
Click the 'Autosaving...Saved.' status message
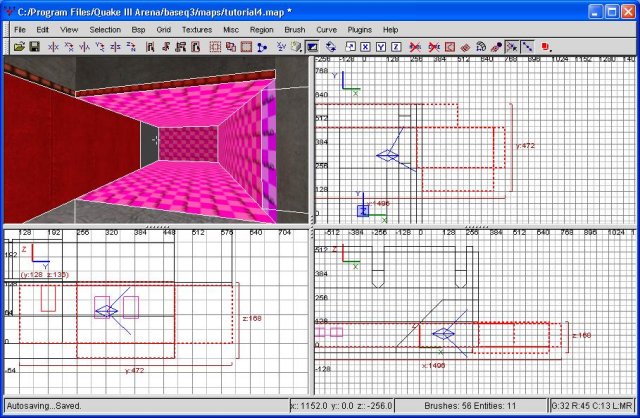(x=44, y=406)
